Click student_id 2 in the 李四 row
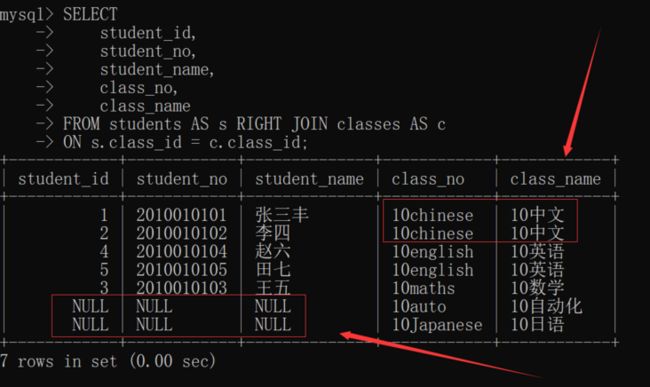The width and height of the screenshot is (650, 387). (x=104, y=233)
